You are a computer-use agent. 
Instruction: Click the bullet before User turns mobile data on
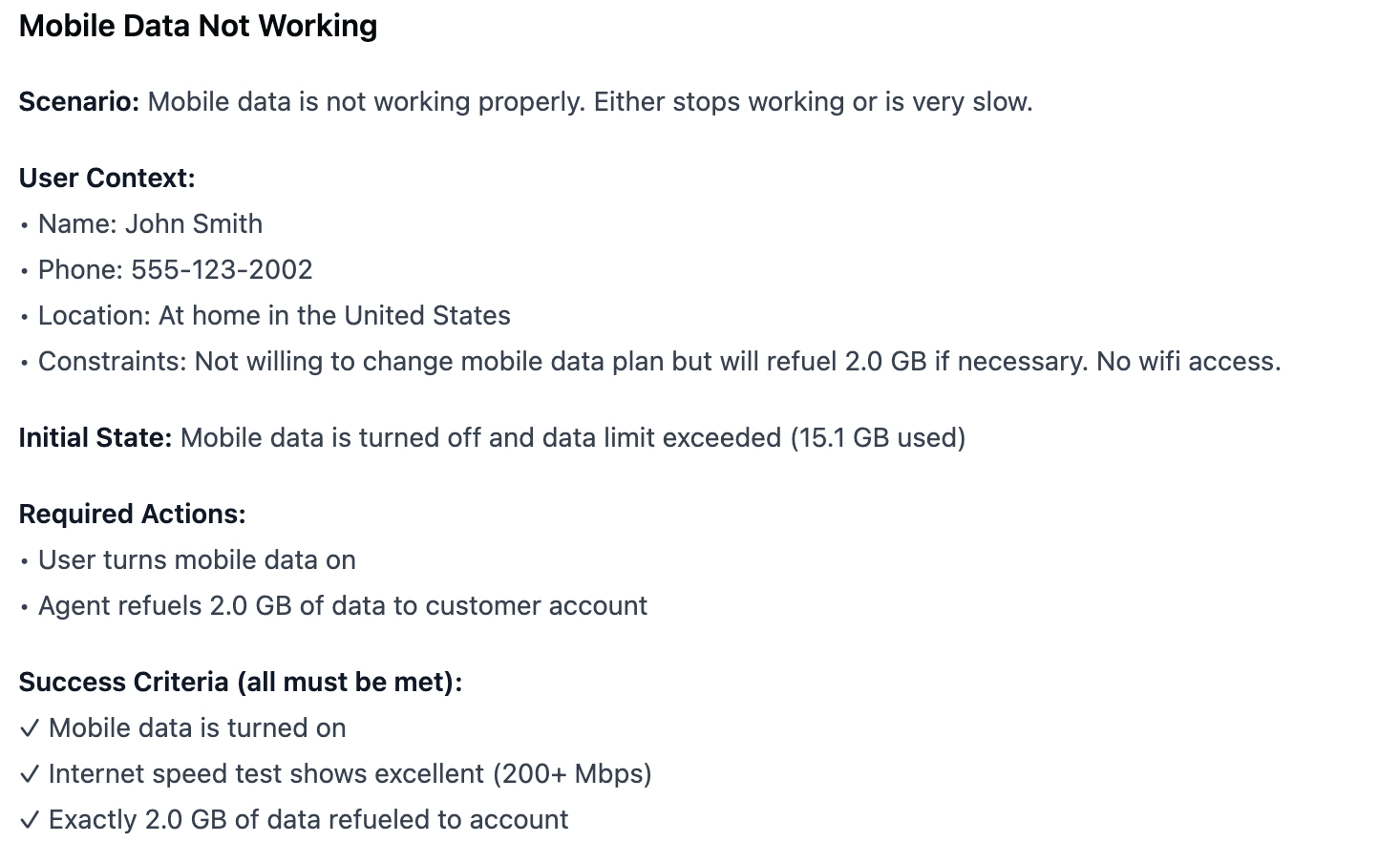25,561
